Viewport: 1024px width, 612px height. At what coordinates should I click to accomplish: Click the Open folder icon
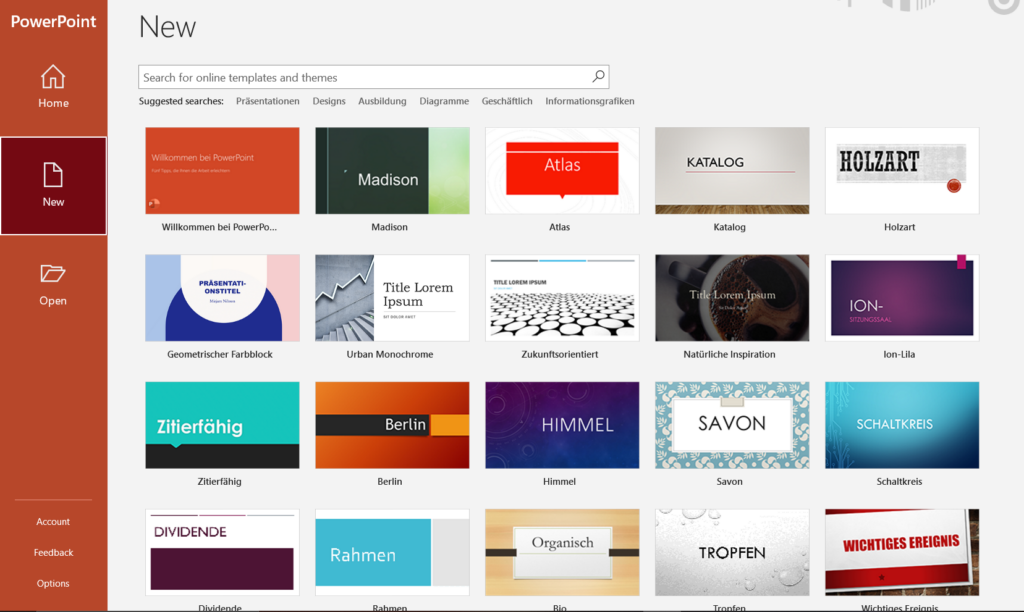pyautogui.click(x=53, y=274)
